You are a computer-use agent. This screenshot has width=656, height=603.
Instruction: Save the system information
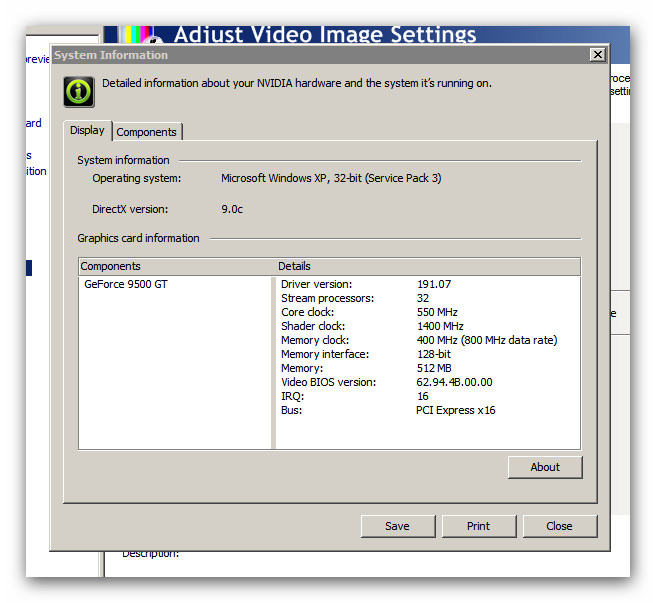click(x=397, y=526)
